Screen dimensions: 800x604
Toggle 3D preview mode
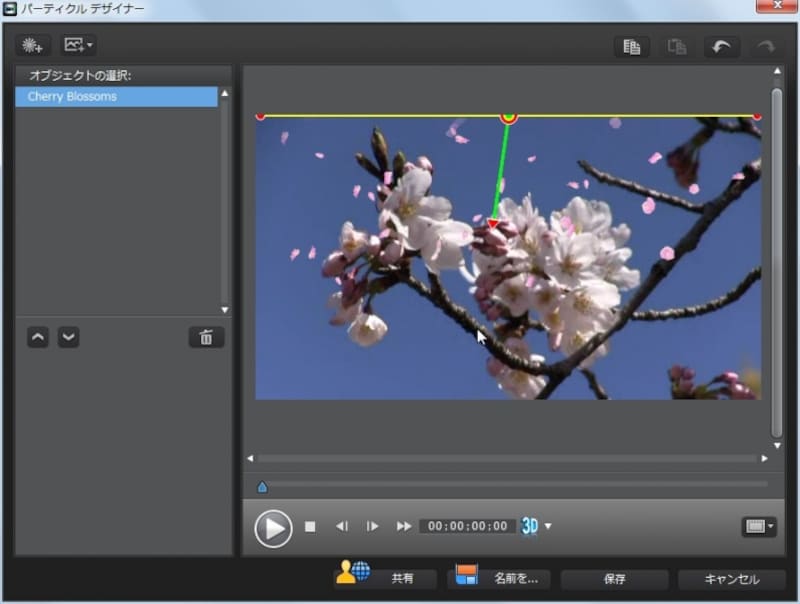point(530,526)
